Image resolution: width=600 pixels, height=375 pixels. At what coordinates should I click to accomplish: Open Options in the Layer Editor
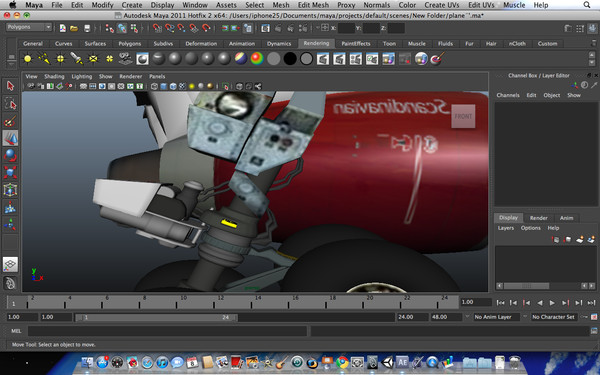point(530,228)
